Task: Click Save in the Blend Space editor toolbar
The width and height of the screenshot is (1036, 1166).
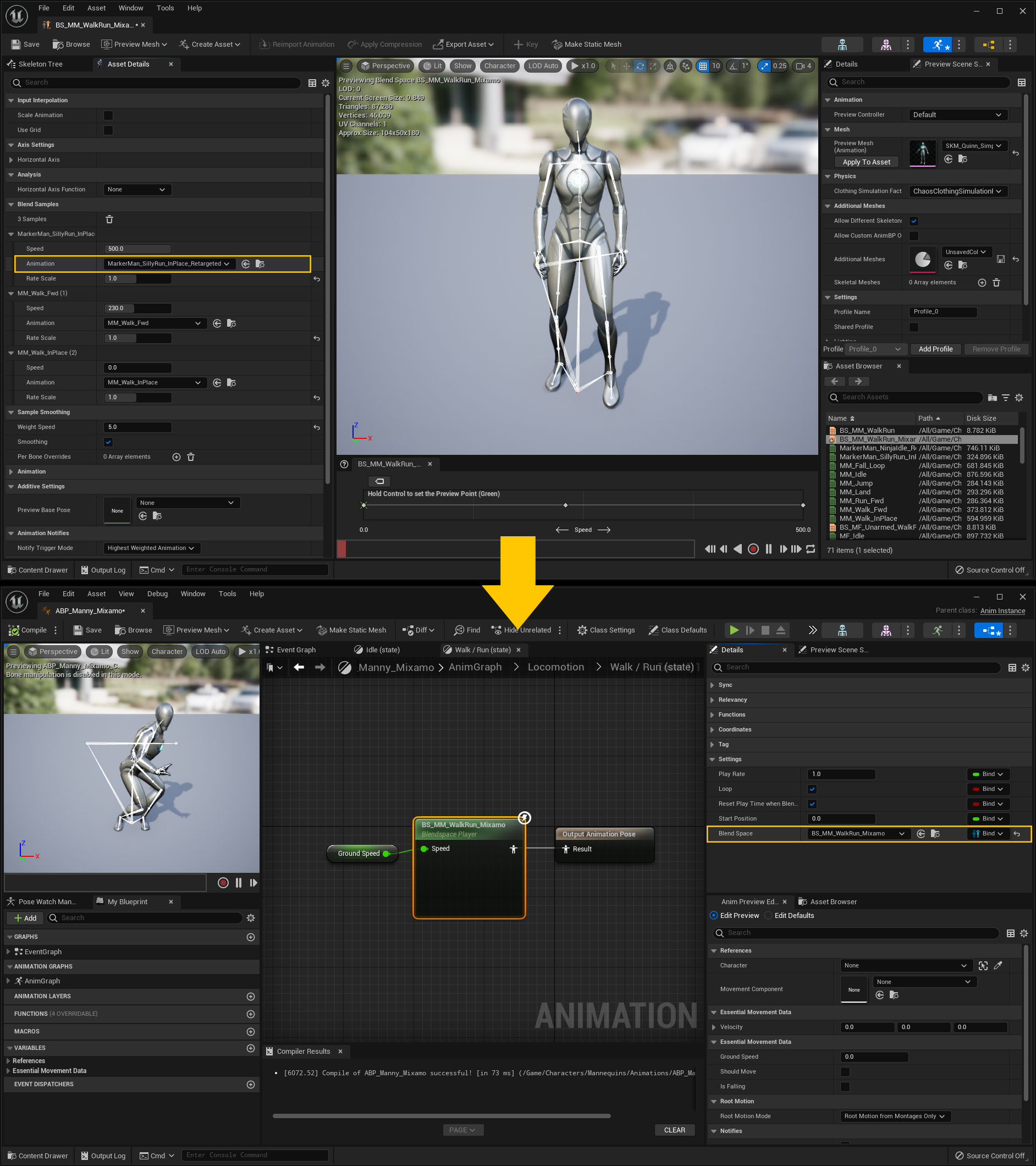Action: [x=25, y=45]
